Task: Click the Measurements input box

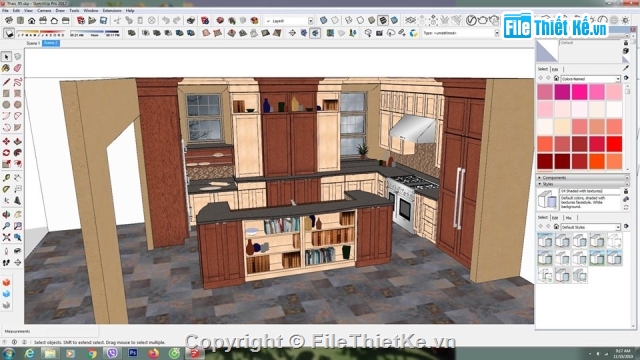Action: (49, 331)
